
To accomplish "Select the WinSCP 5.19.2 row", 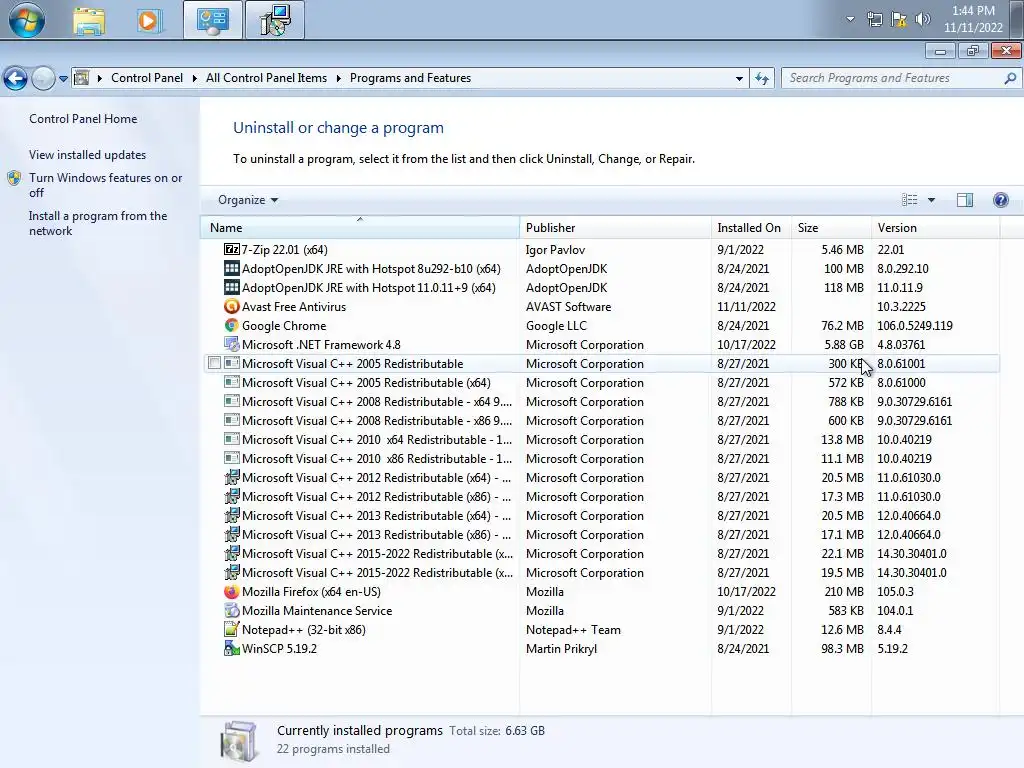I will click(600, 648).
